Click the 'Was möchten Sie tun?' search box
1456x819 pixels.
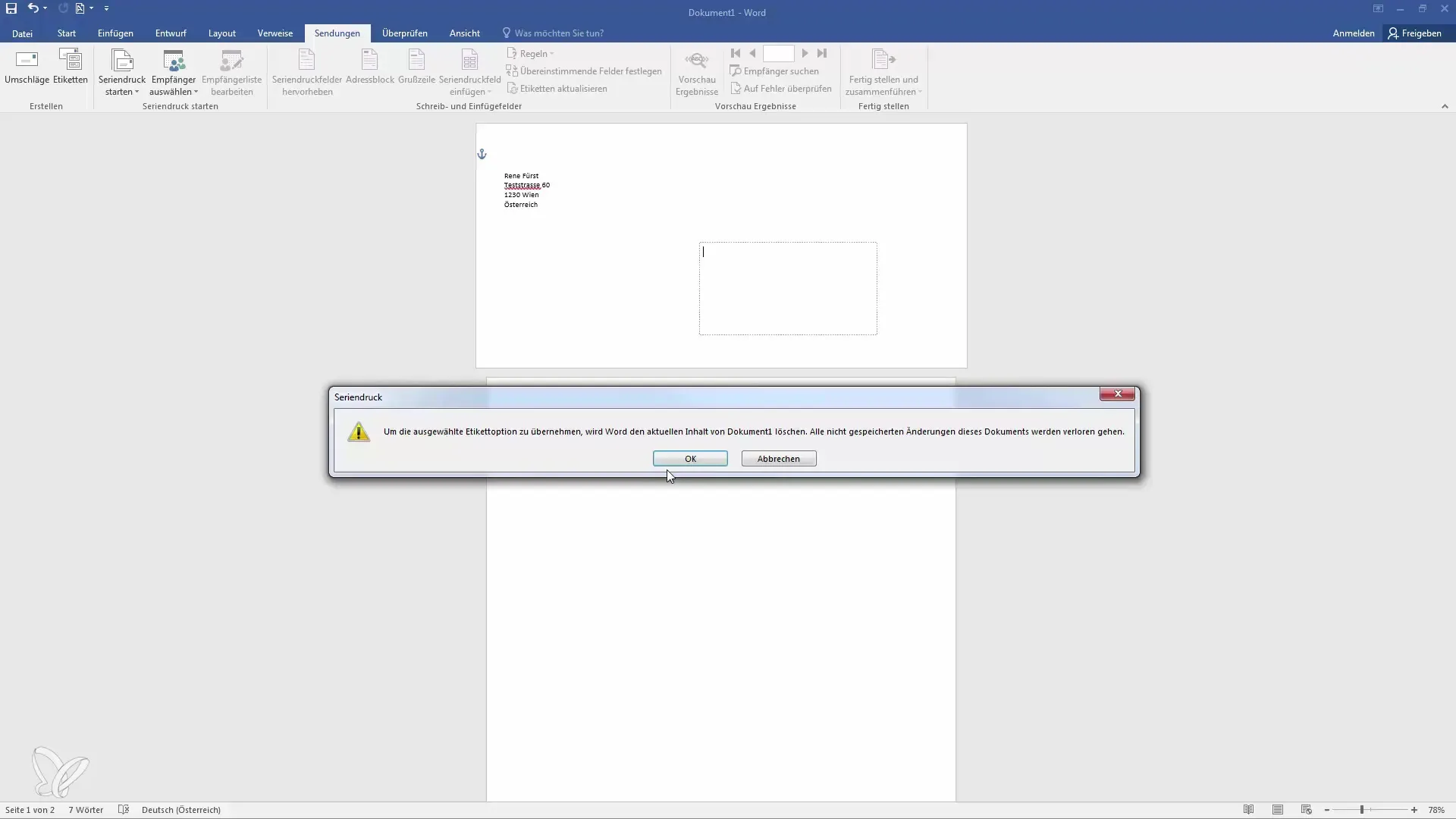tap(553, 33)
